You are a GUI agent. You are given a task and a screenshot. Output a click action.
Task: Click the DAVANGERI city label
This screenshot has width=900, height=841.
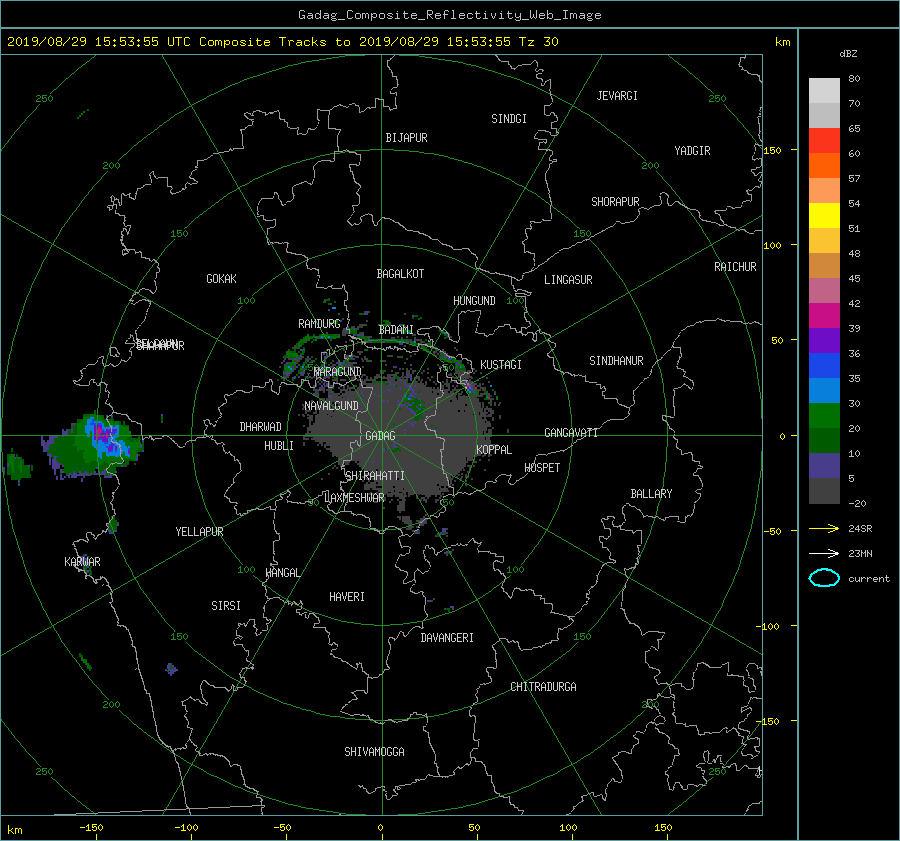point(447,638)
